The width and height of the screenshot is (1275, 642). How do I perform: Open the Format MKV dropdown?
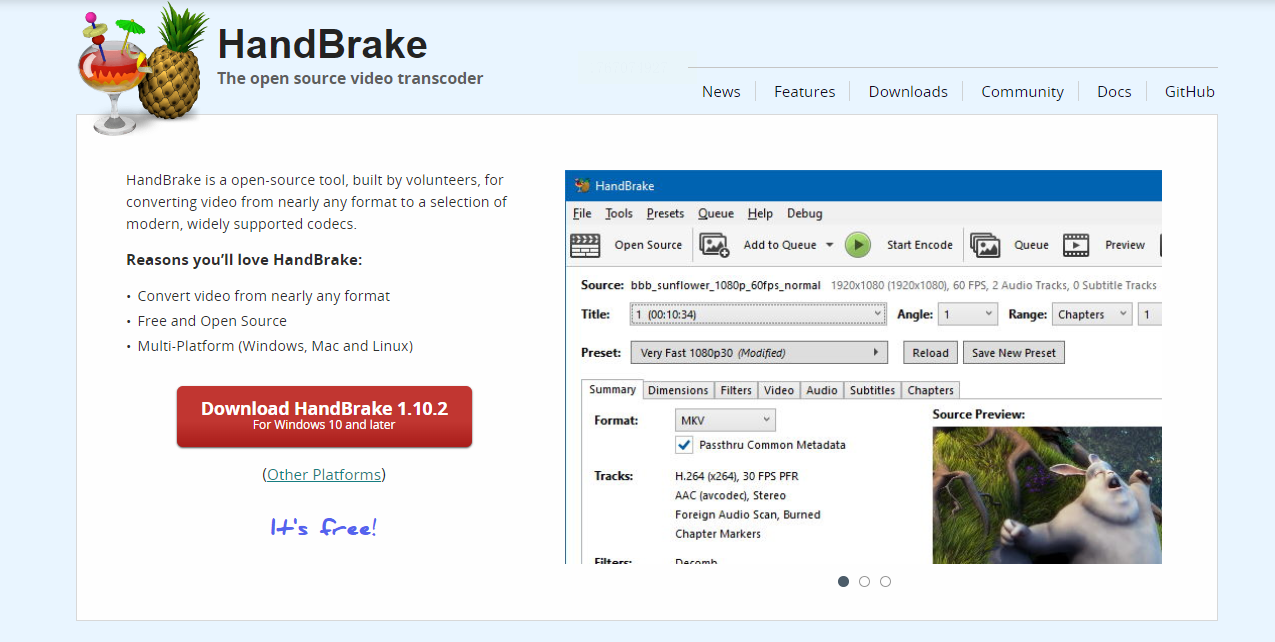pyautogui.click(x=725, y=420)
